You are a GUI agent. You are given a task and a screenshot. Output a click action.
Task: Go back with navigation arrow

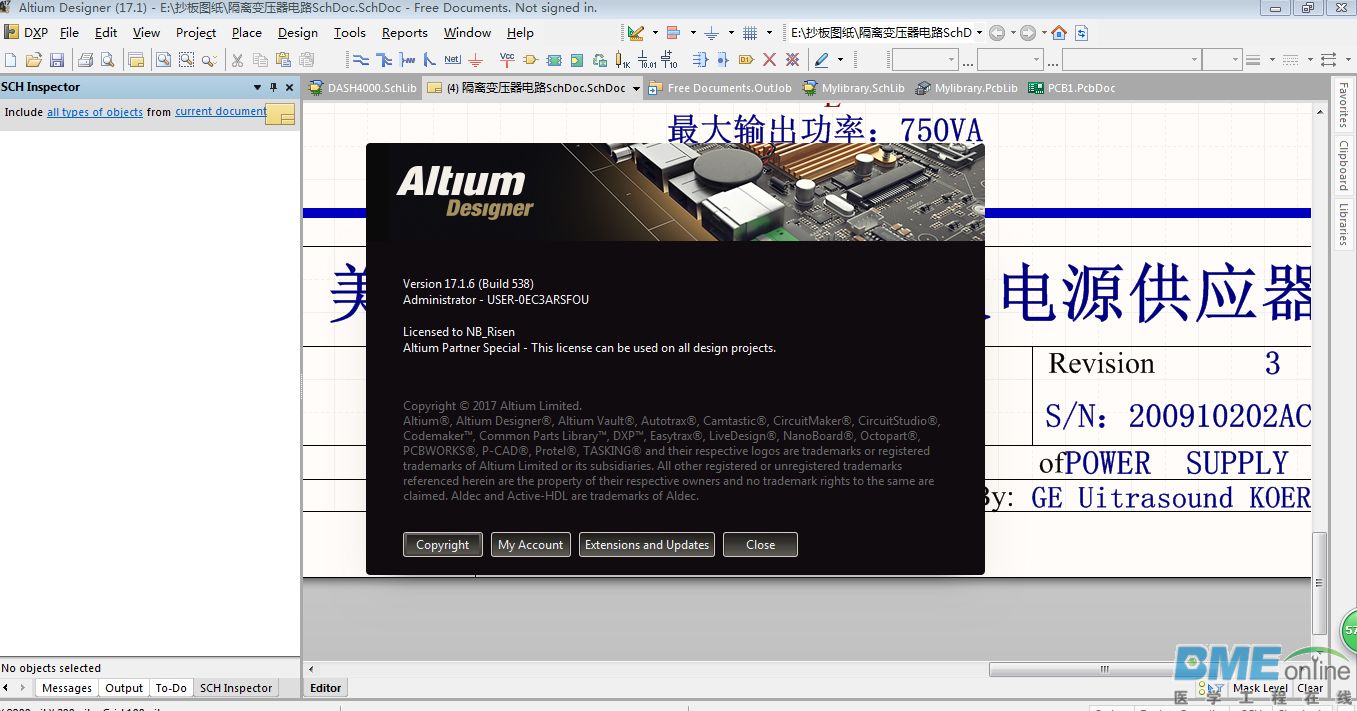(x=996, y=32)
